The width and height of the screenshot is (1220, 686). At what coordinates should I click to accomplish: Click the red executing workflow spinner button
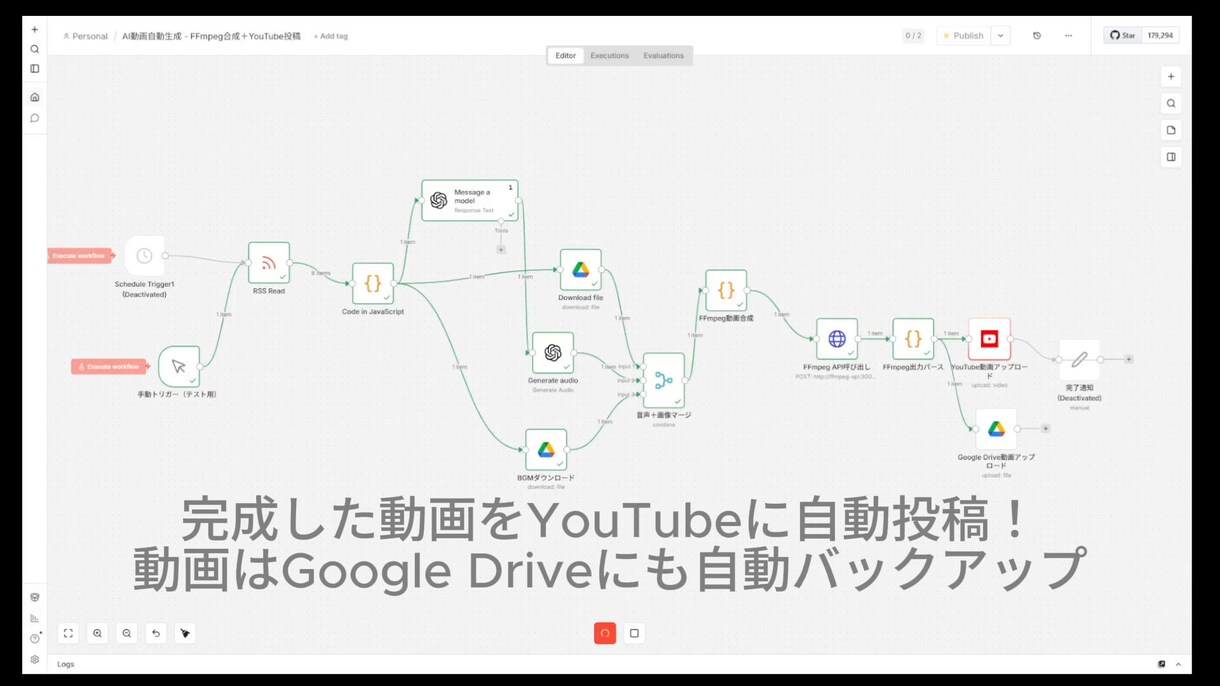605,633
